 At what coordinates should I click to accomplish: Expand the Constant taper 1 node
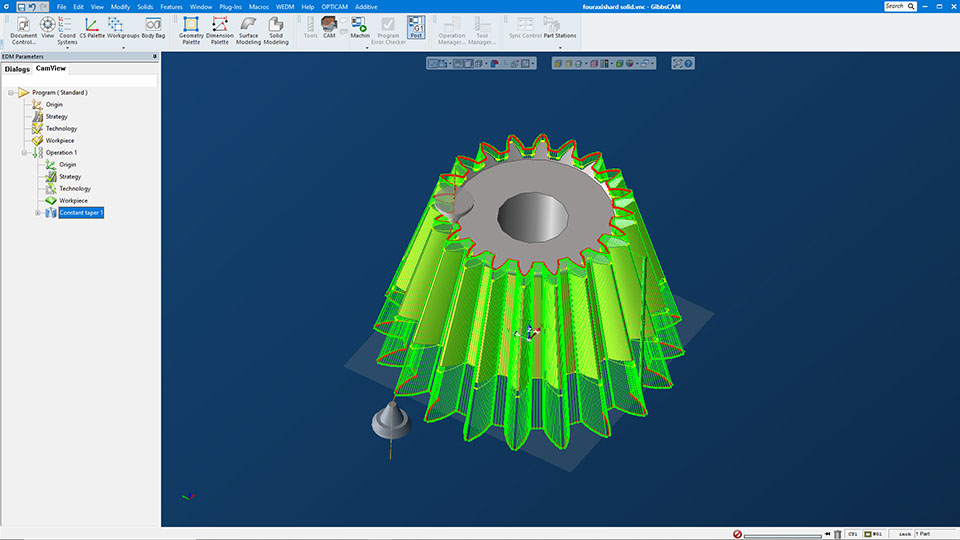coord(38,213)
